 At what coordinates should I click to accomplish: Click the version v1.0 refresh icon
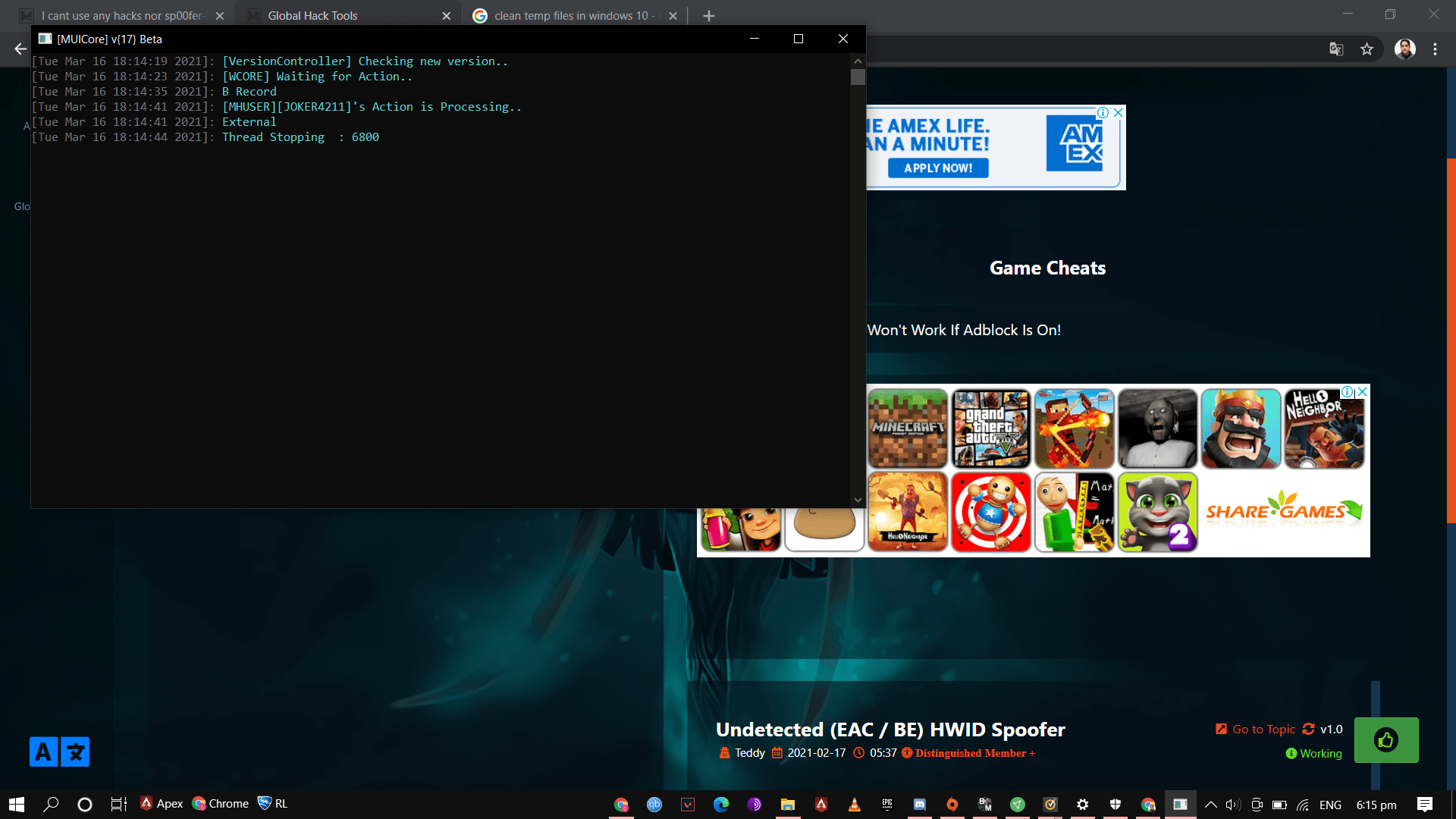click(x=1308, y=729)
